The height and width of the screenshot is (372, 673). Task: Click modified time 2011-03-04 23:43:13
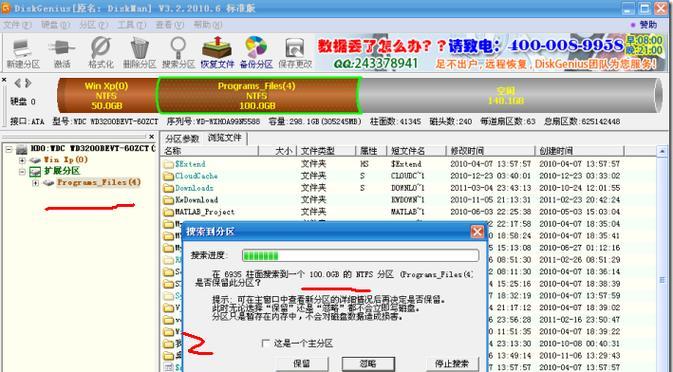coord(491,188)
